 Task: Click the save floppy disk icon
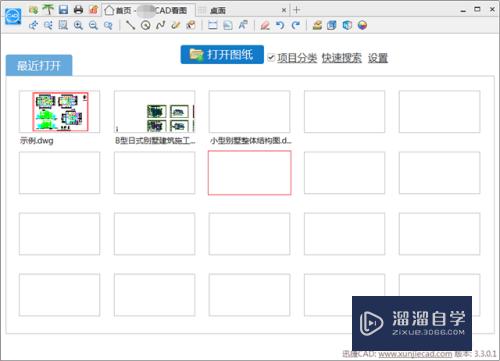[63, 10]
